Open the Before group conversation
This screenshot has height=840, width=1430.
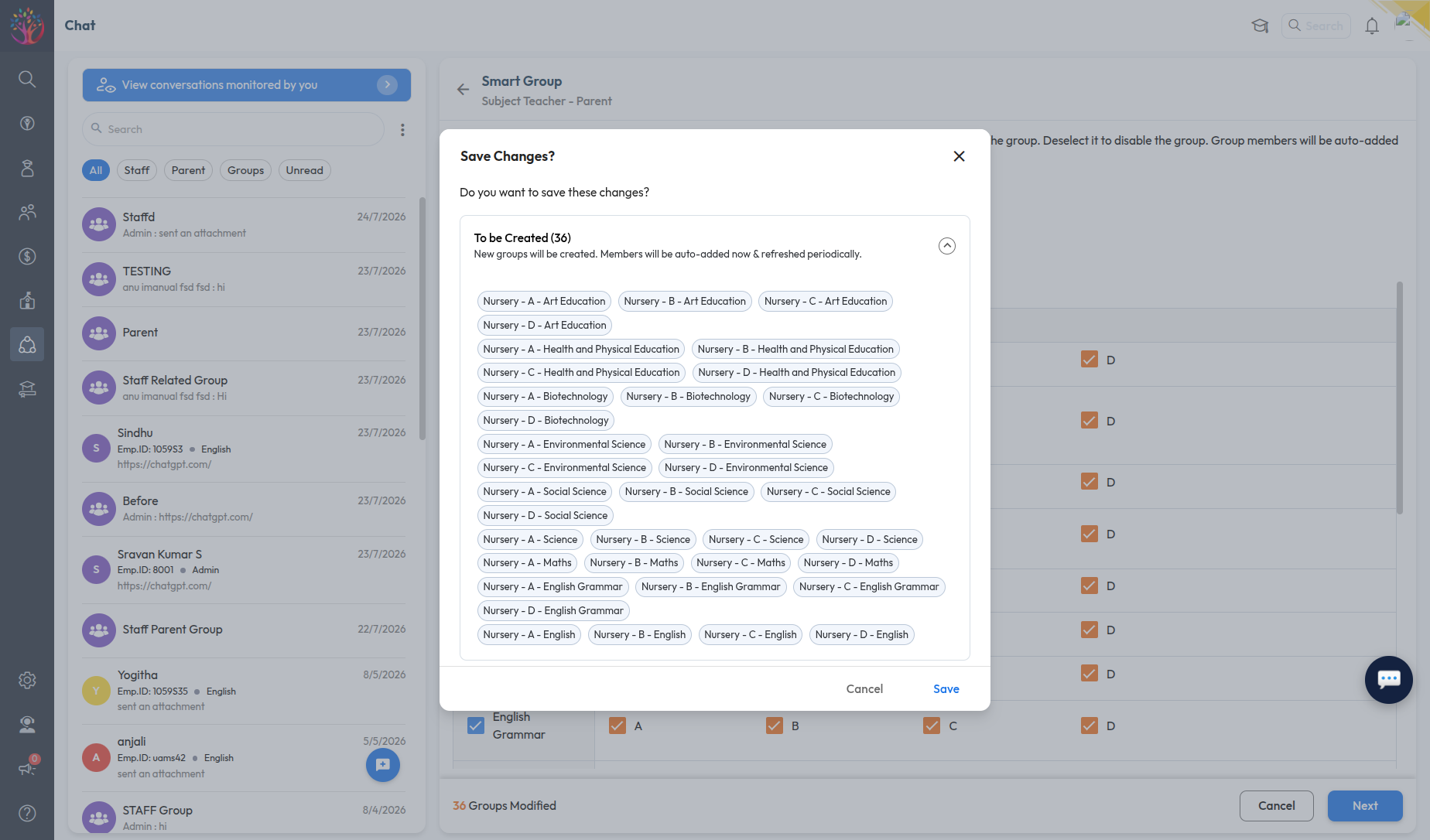click(x=245, y=508)
